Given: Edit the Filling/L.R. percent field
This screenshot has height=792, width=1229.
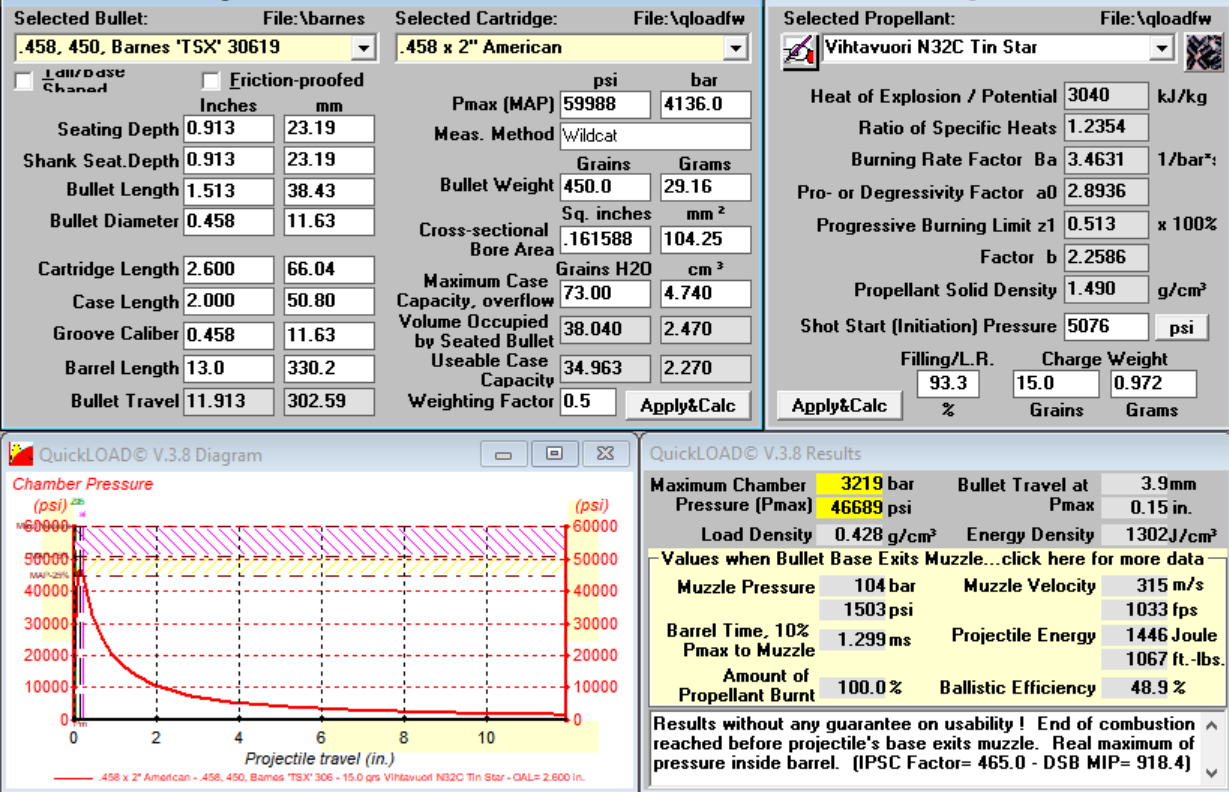Looking at the screenshot, I should (x=948, y=383).
